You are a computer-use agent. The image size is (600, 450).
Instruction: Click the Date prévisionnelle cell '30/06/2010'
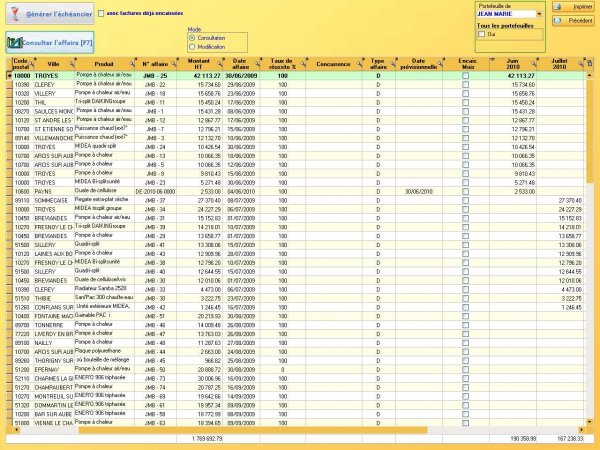pos(419,191)
